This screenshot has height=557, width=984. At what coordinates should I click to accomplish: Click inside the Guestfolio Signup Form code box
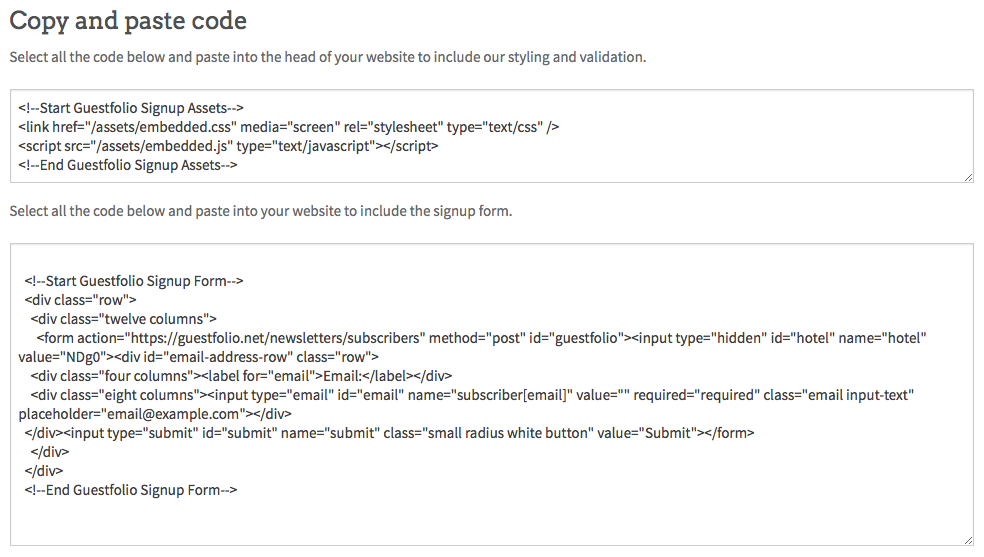click(x=491, y=395)
